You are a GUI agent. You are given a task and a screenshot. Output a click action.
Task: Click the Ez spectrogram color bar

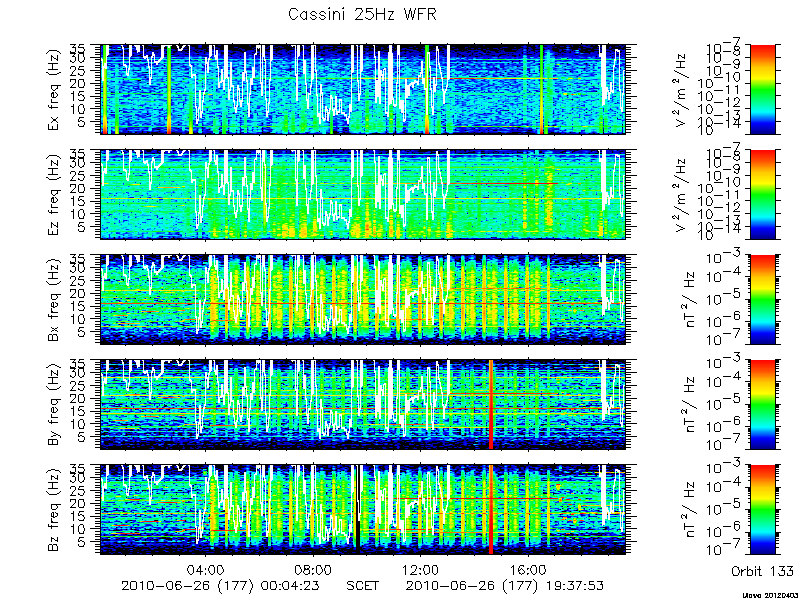(x=762, y=194)
